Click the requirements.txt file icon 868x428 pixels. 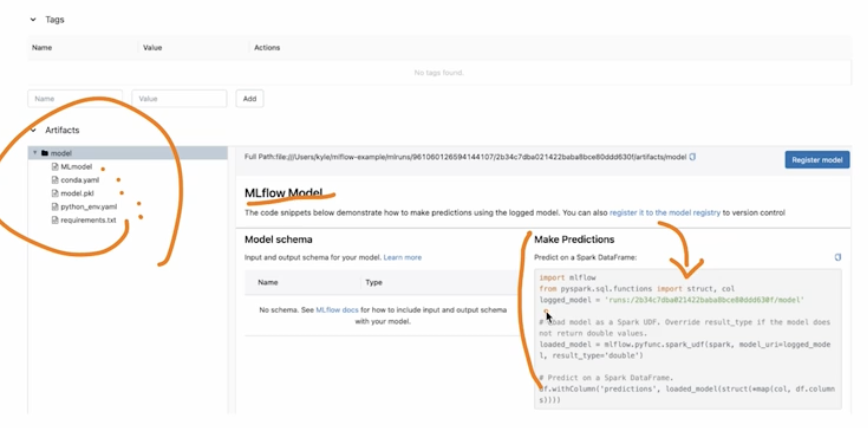pyautogui.click(x=55, y=220)
